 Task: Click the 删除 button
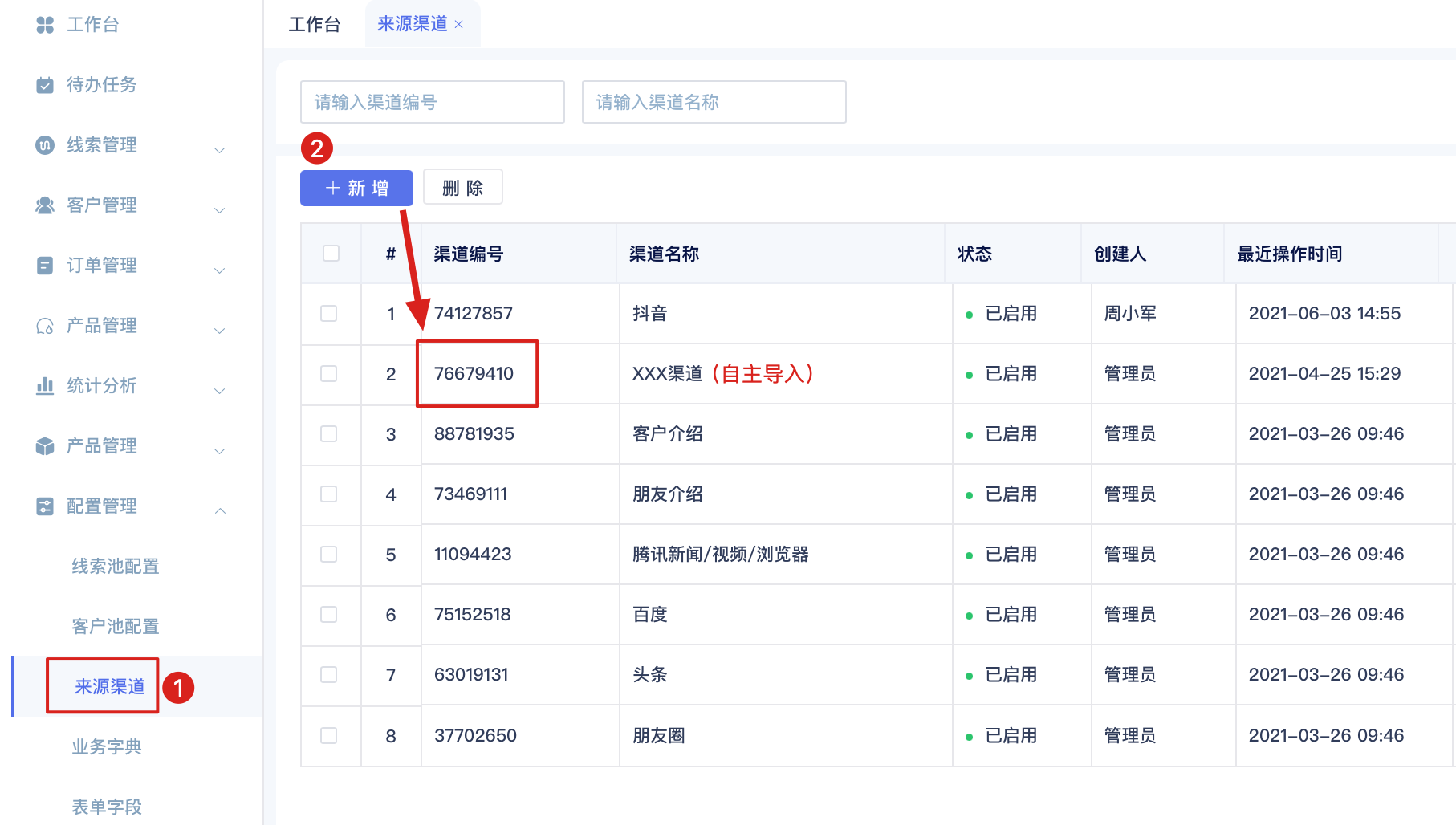[463, 188]
